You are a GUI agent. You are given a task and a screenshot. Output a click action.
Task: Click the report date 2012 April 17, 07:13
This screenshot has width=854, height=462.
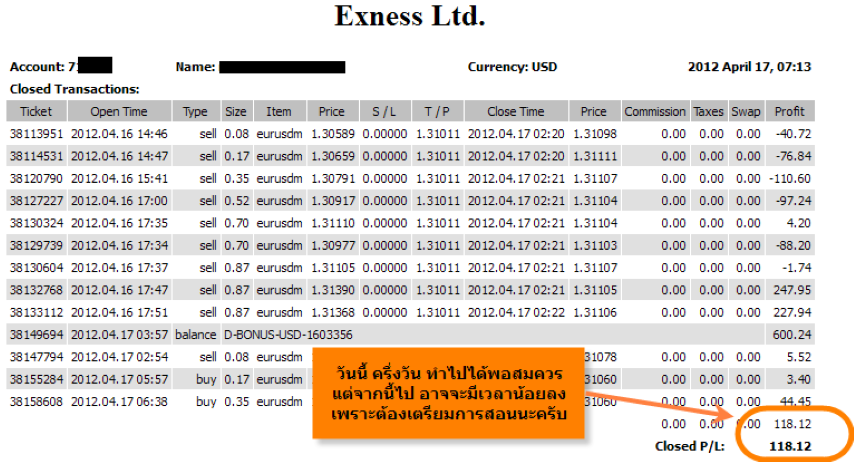coord(749,67)
